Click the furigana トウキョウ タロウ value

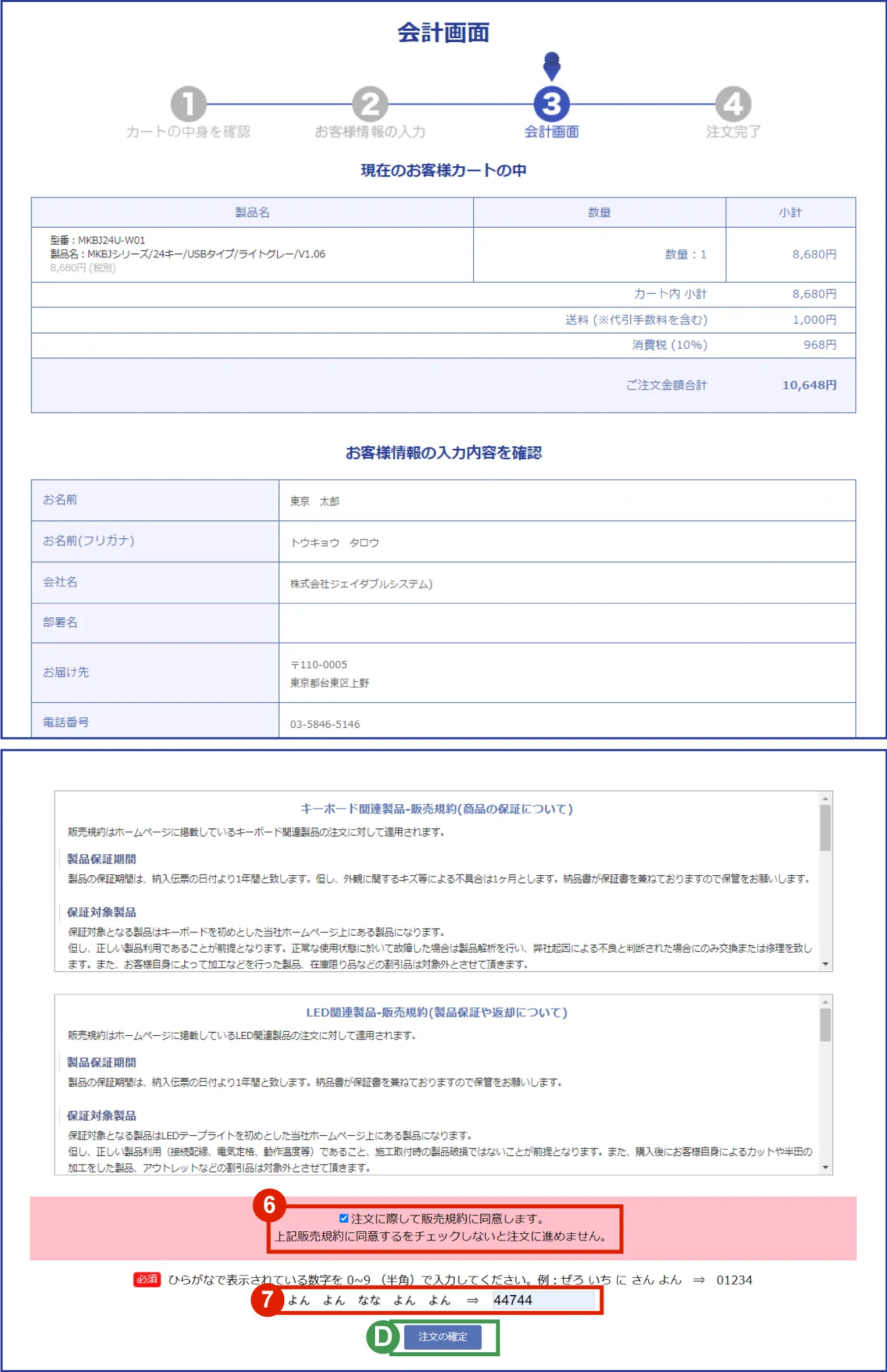point(335,542)
